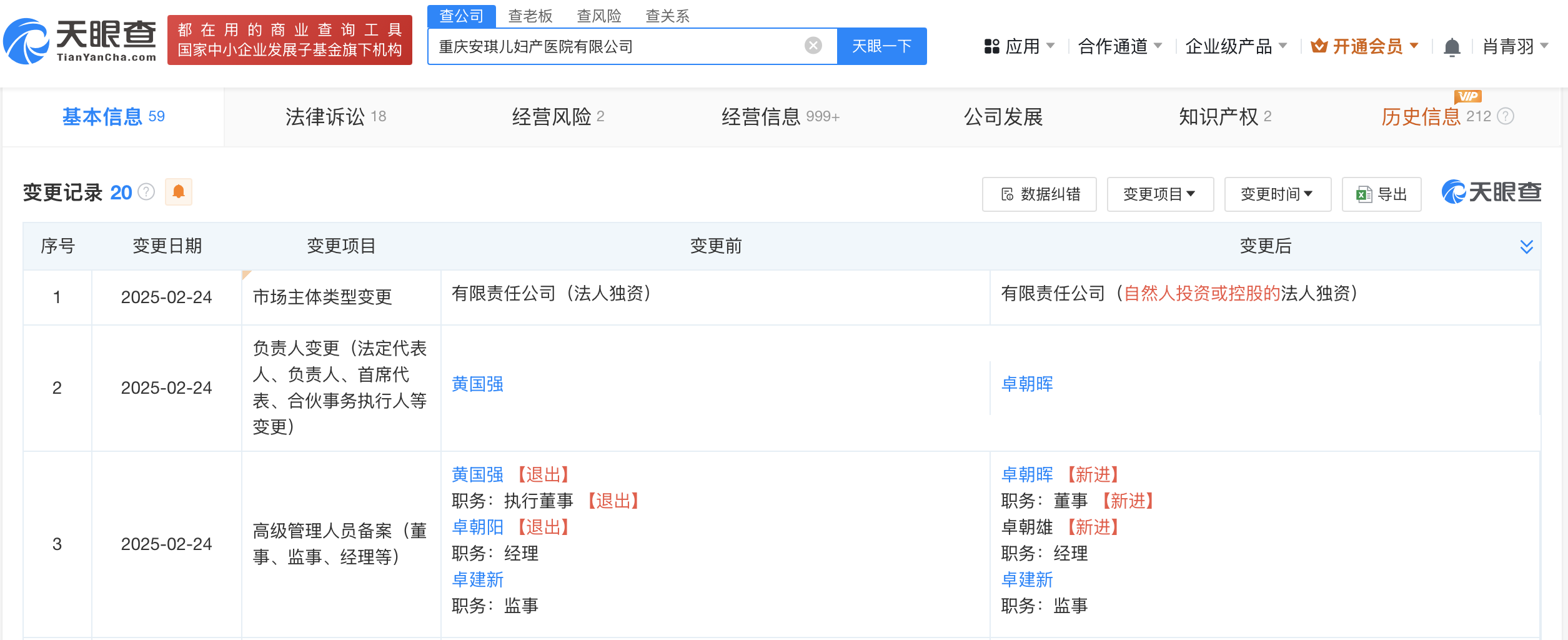Open the 企业级产品 dropdown
The image size is (1568, 640).
(1236, 46)
